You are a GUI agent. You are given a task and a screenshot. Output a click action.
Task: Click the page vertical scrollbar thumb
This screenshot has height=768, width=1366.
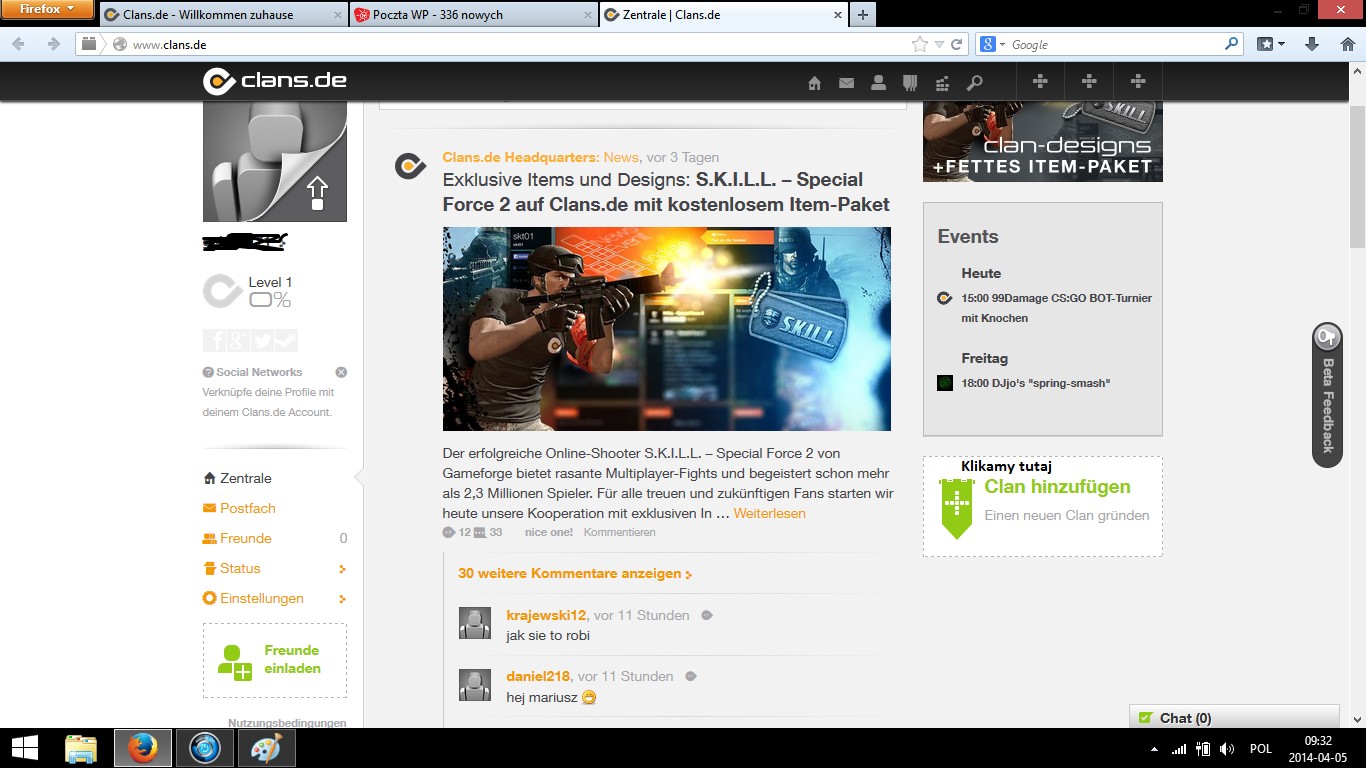click(1357, 175)
